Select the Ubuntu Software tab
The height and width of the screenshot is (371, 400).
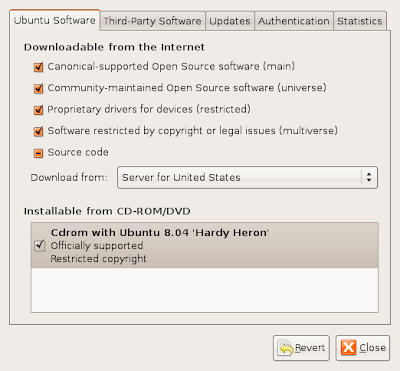click(55, 20)
